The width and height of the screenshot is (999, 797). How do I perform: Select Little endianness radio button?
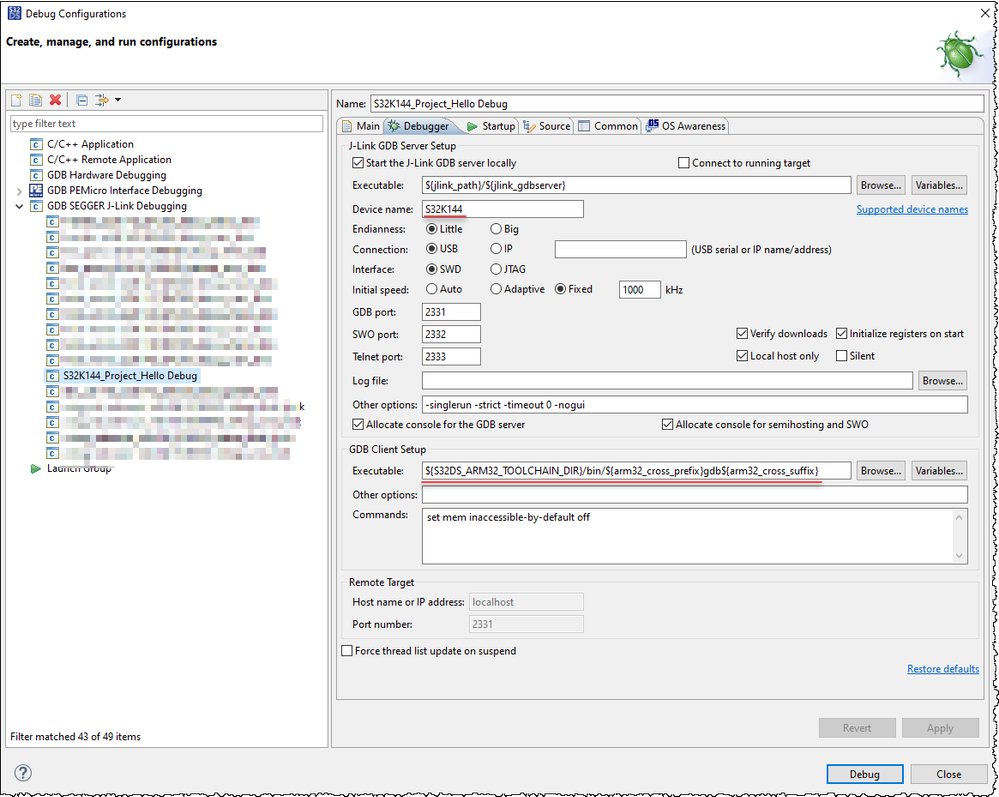[x=432, y=229]
